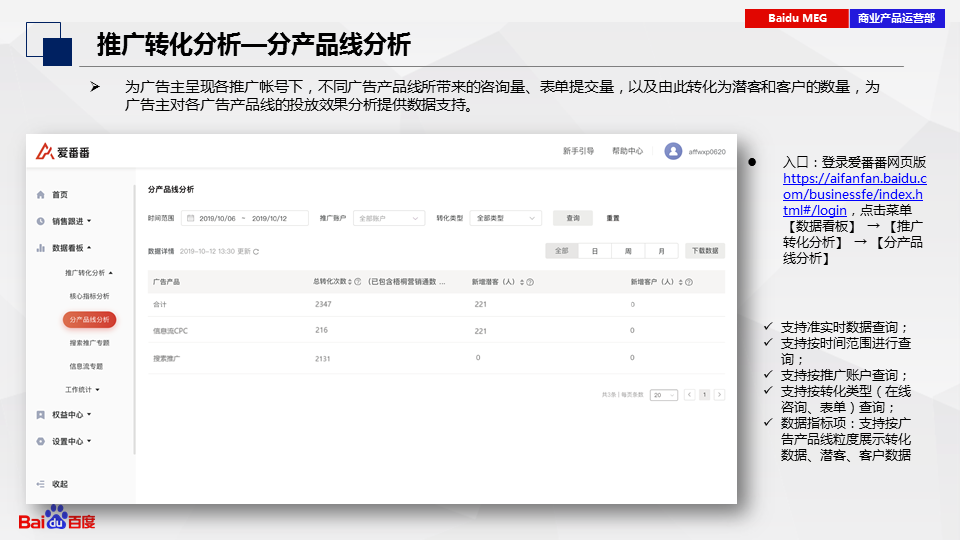Click the 收起 collapse sidebar icon

[x=41, y=484]
